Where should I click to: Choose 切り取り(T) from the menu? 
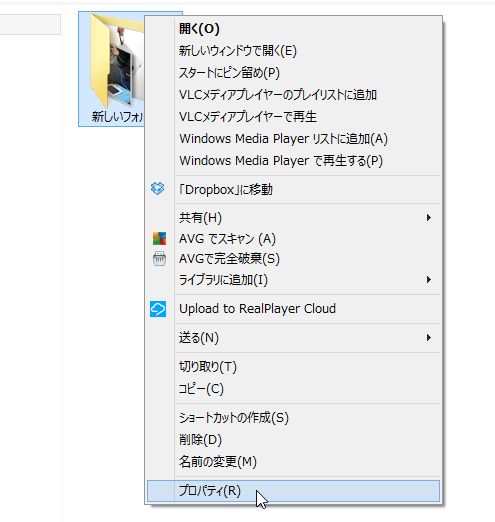293,367
